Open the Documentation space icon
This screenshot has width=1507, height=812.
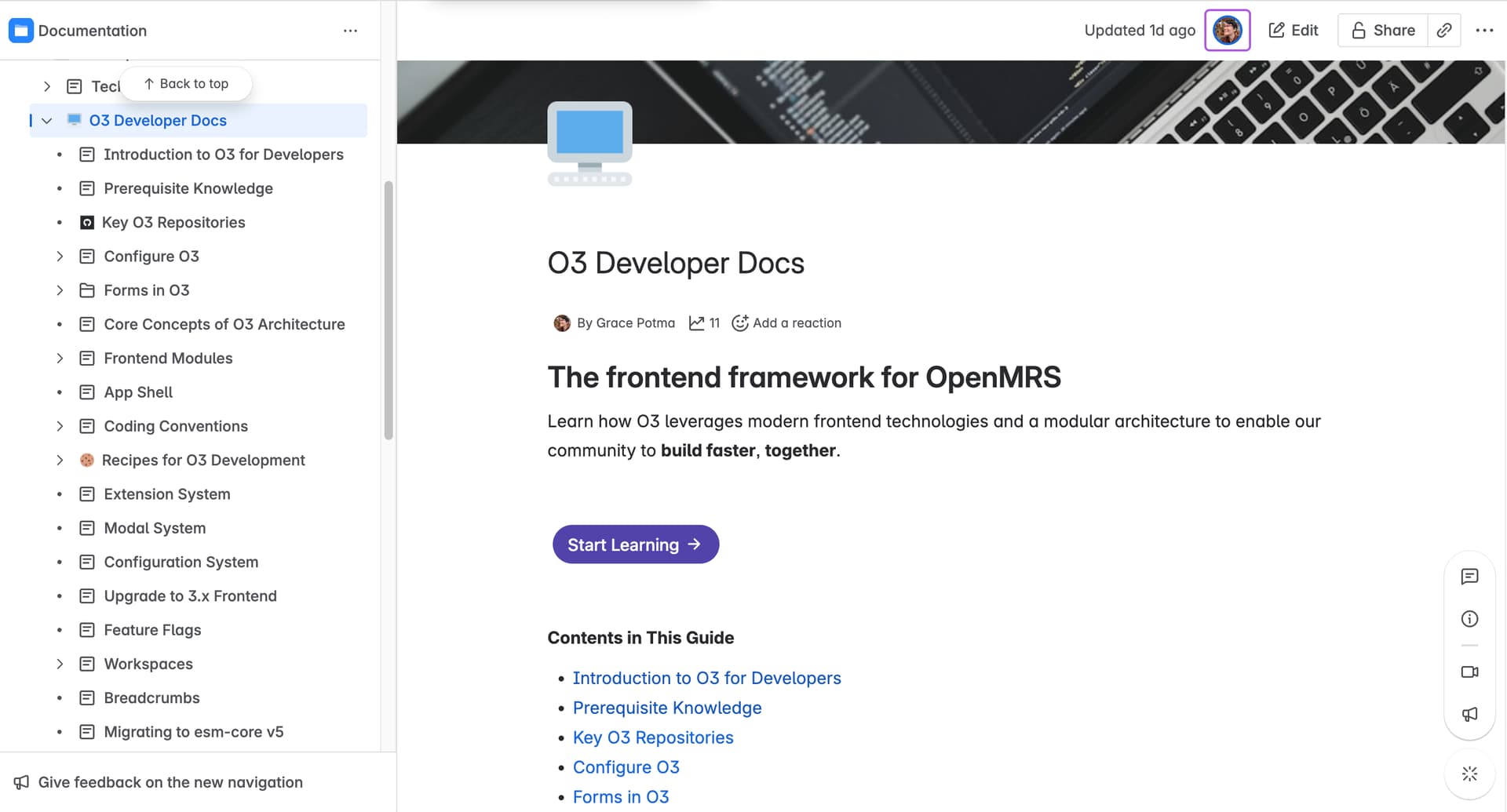pos(20,31)
